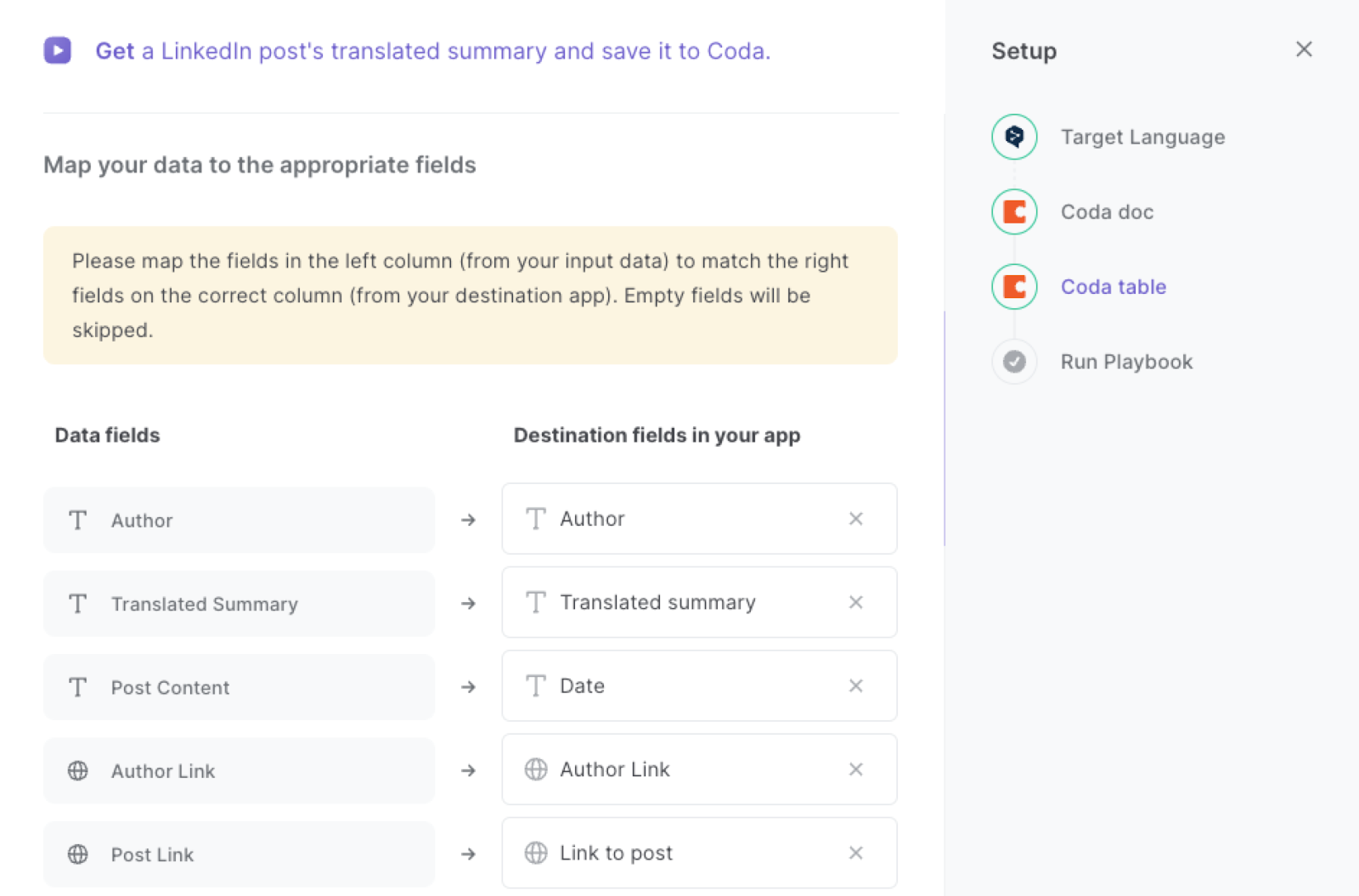Clear the Date destination mapping
The image size is (1359, 896).
click(x=856, y=685)
